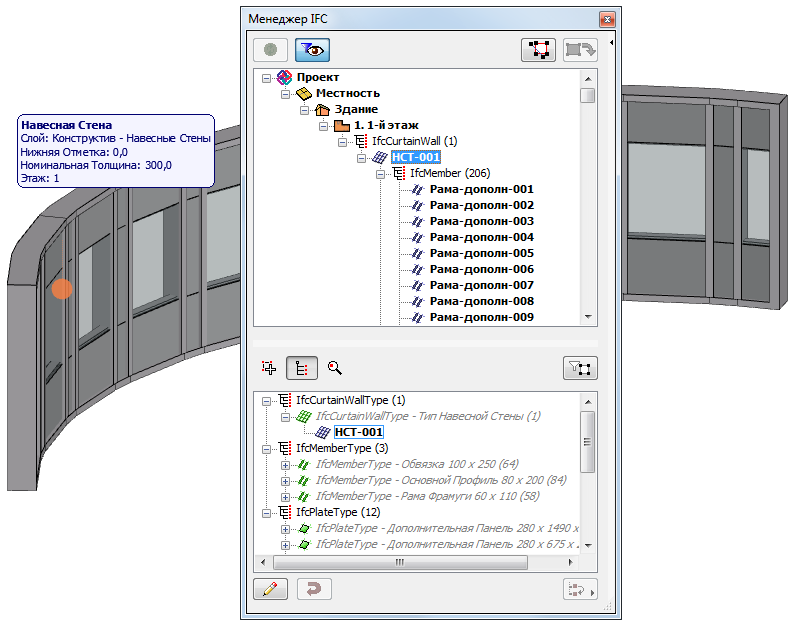This screenshot has height=623, width=791.
Task: Click member icon beside Рама-дополн-001
Action: click(417, 190)
